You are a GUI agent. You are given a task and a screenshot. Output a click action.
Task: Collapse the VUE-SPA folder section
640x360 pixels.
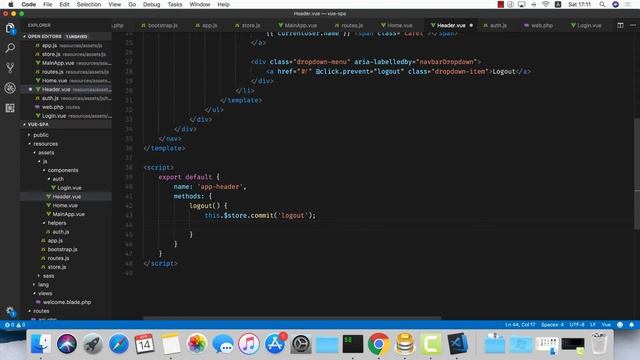click(38, 124)
